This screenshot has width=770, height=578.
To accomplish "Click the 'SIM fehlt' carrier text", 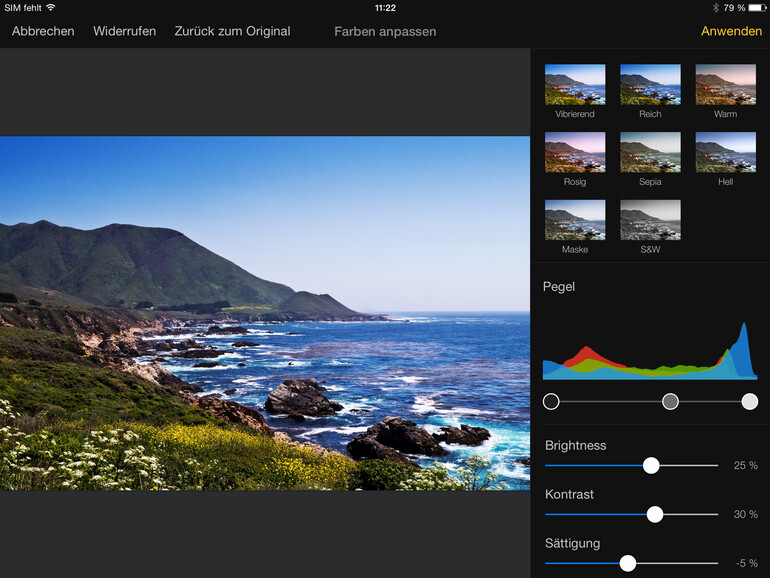I will [x=23, y=8].
